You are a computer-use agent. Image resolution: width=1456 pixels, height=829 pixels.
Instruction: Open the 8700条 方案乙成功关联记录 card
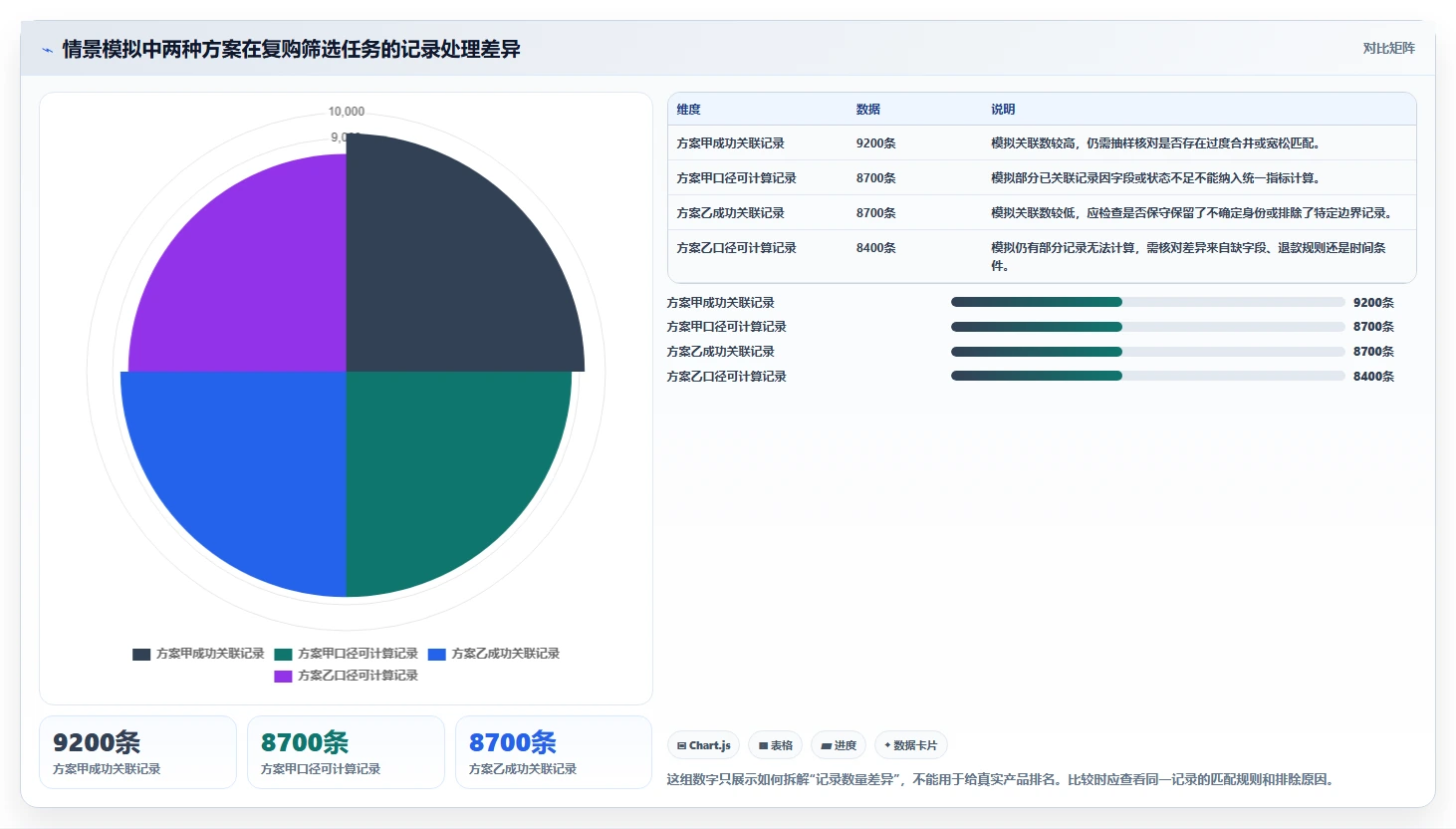pos(554,752)
